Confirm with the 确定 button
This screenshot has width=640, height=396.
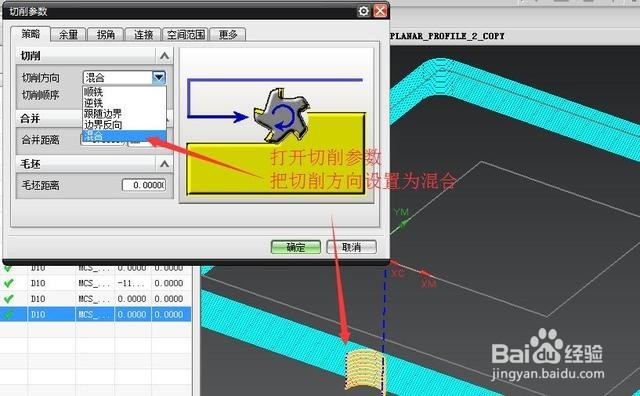296,247
